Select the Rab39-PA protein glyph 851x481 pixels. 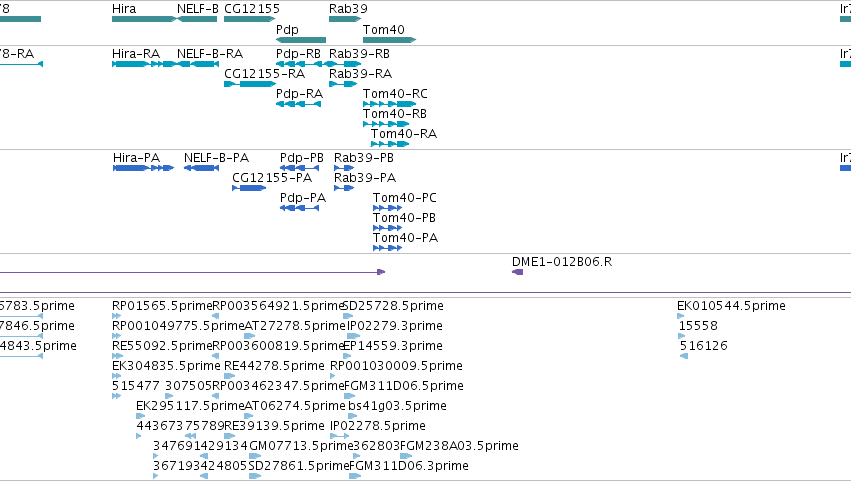click(x=344, y=188)
